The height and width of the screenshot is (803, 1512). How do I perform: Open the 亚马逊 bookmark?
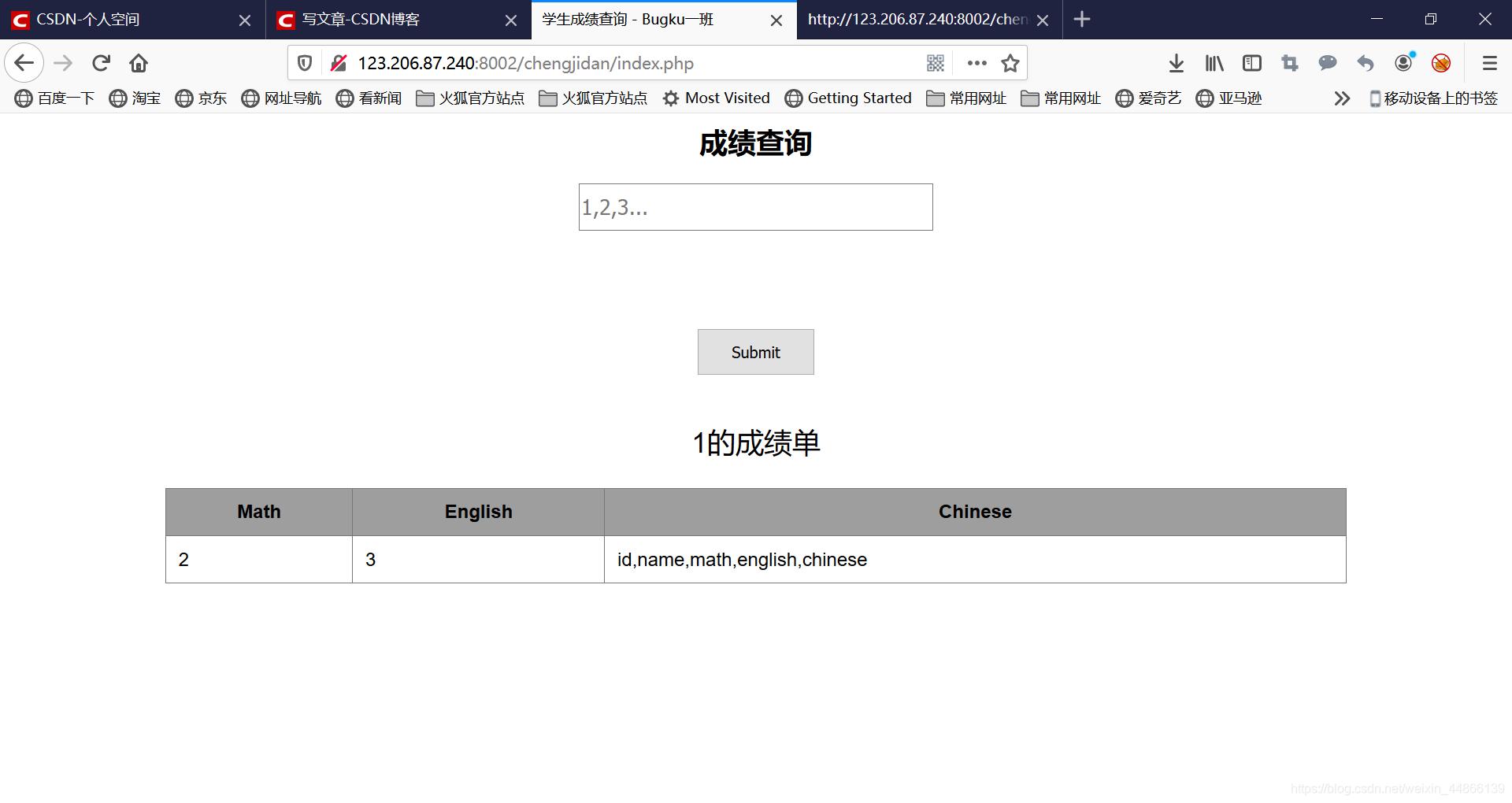click(1228, 98)
